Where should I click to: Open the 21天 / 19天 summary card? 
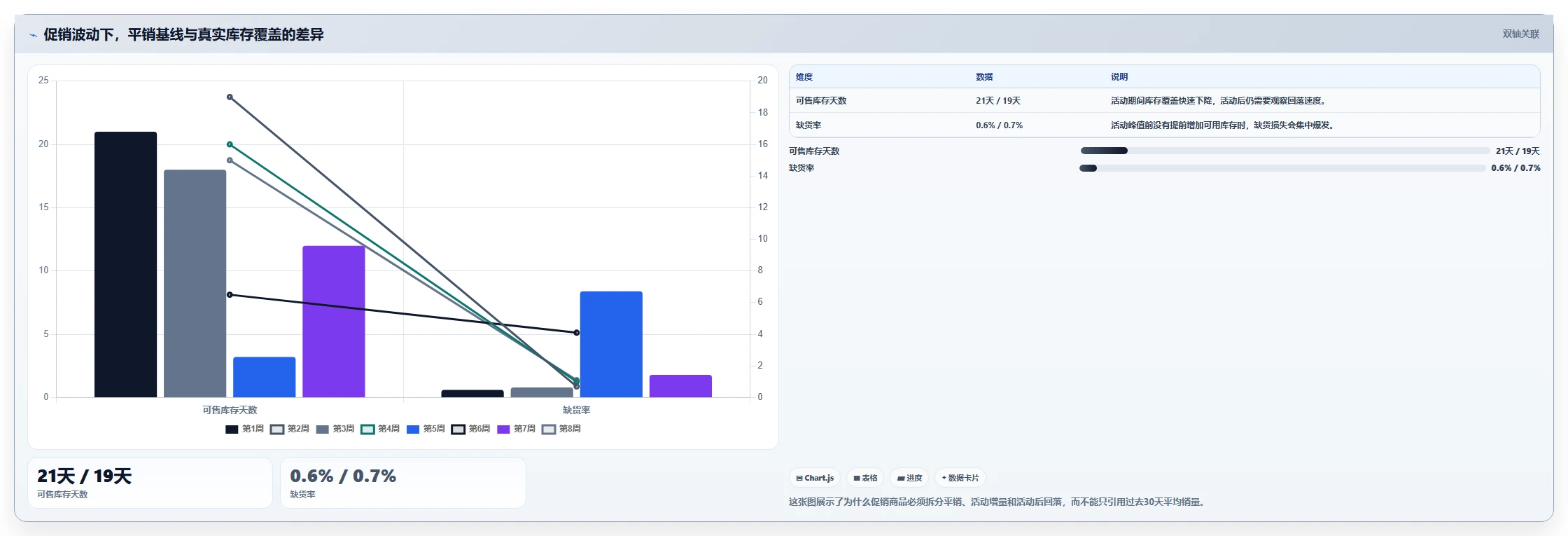150,483
